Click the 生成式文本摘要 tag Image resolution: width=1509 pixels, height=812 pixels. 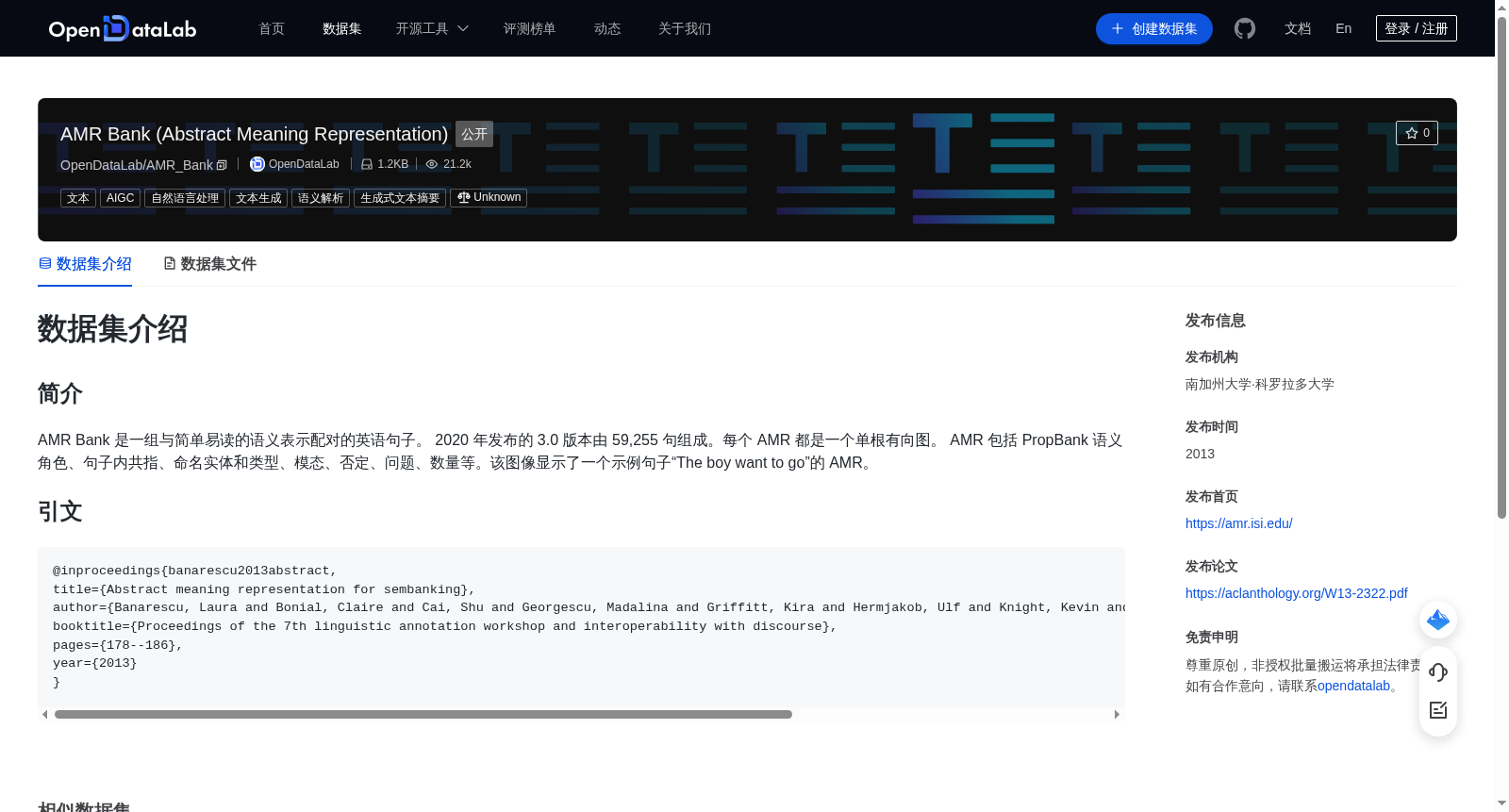click(400, 198)
